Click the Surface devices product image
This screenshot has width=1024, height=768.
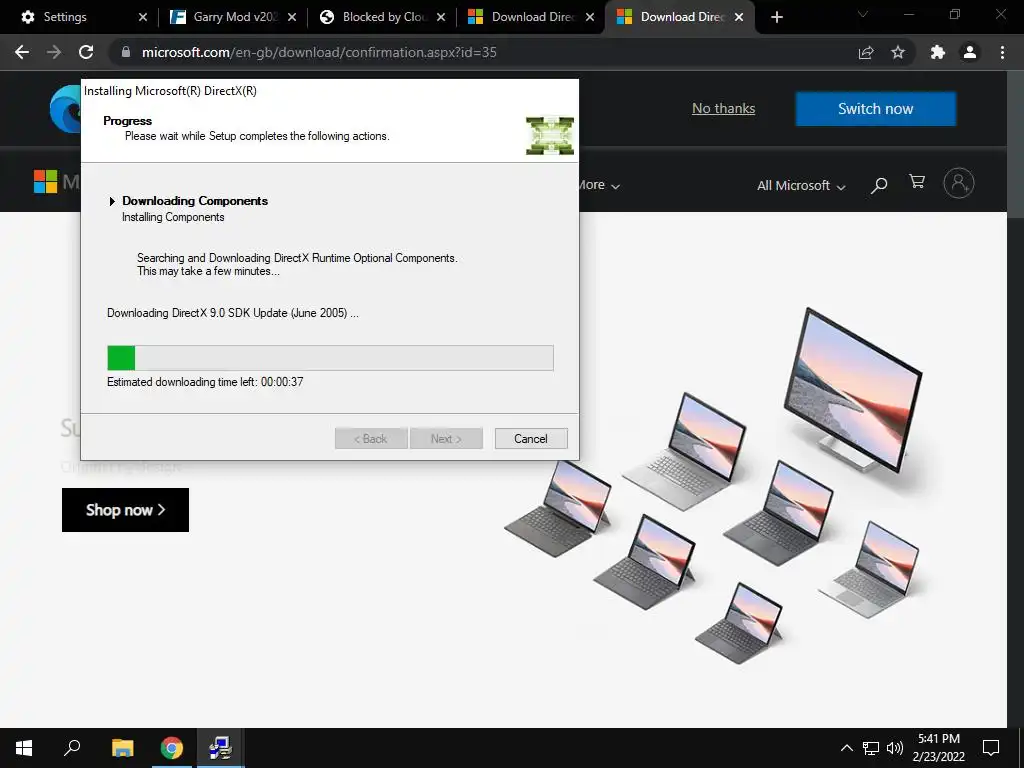(x=714, y=487)
